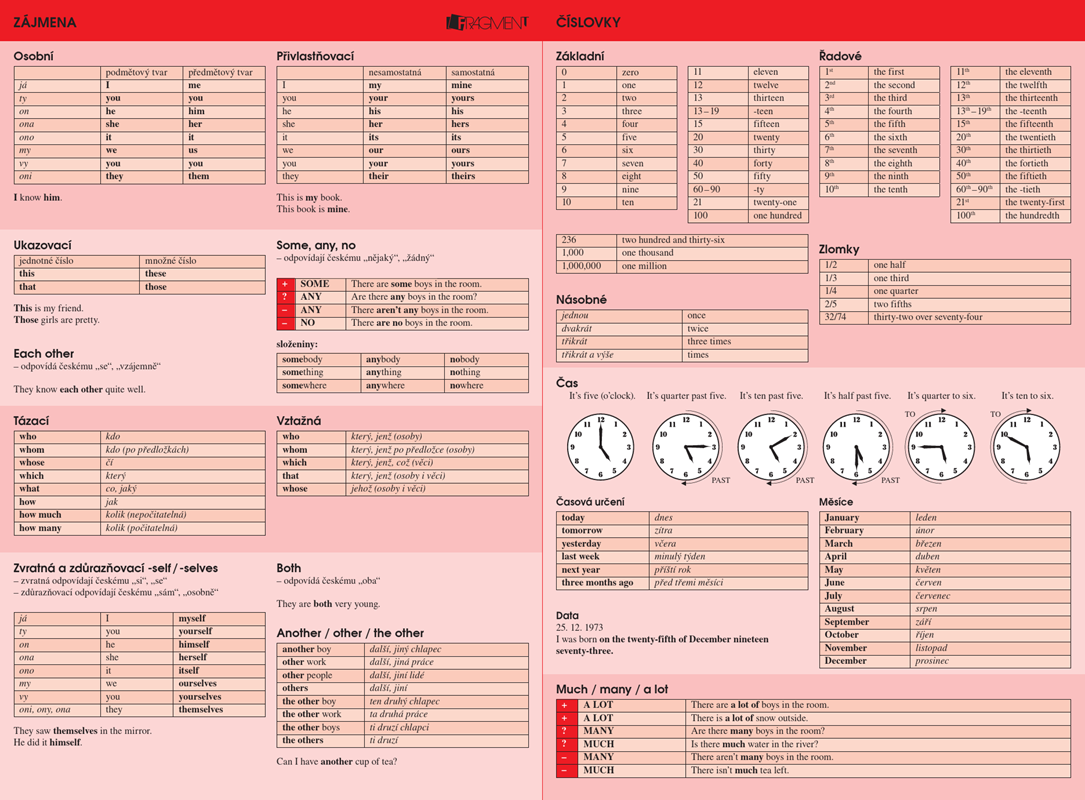Click the 'myself' cell in reflexive table
Image resolution: width=1085 pixels, height=800 pixels.
[x=219, y=619]
